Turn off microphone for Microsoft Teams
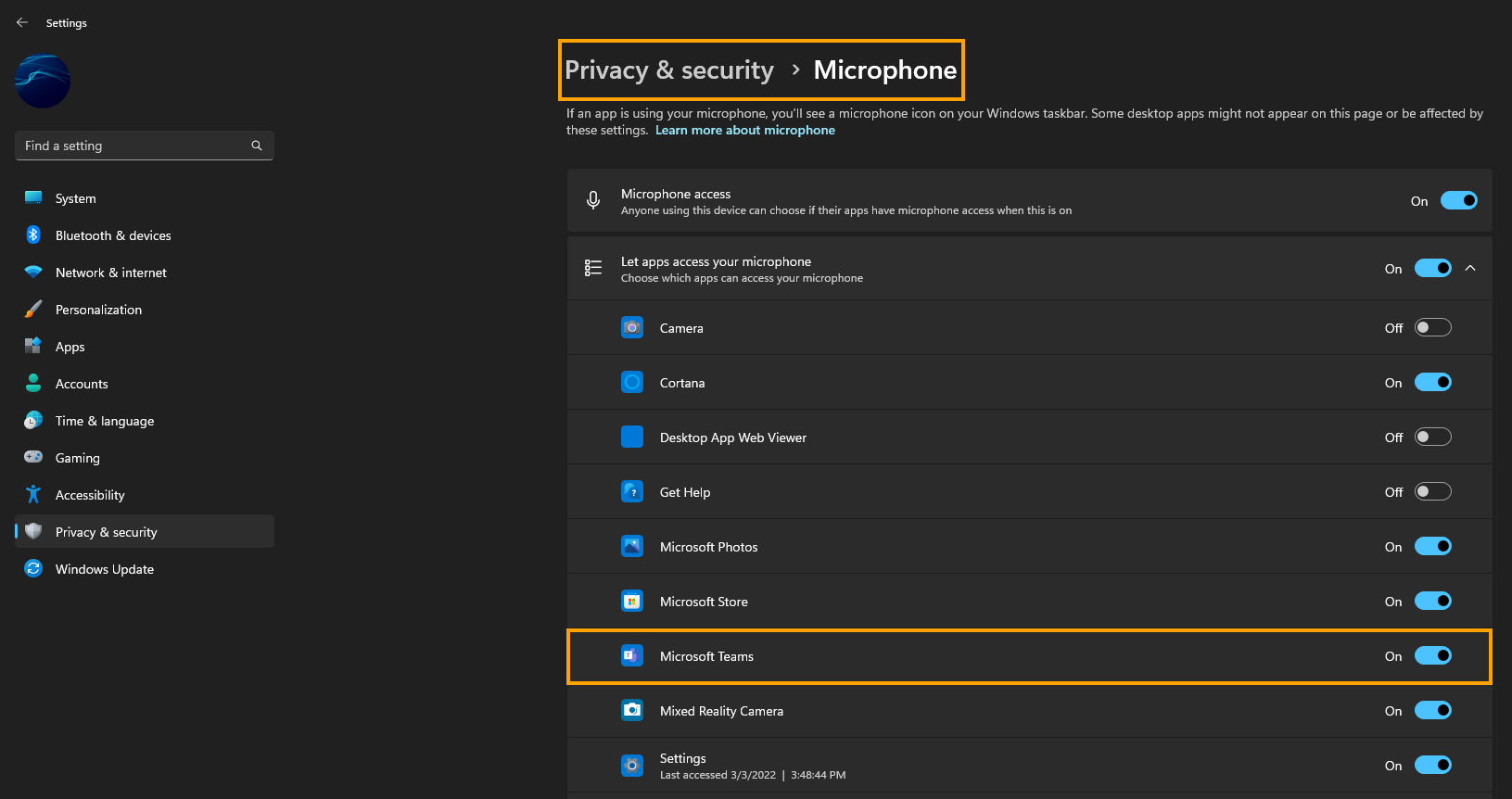 click(x=1432, y=655)
